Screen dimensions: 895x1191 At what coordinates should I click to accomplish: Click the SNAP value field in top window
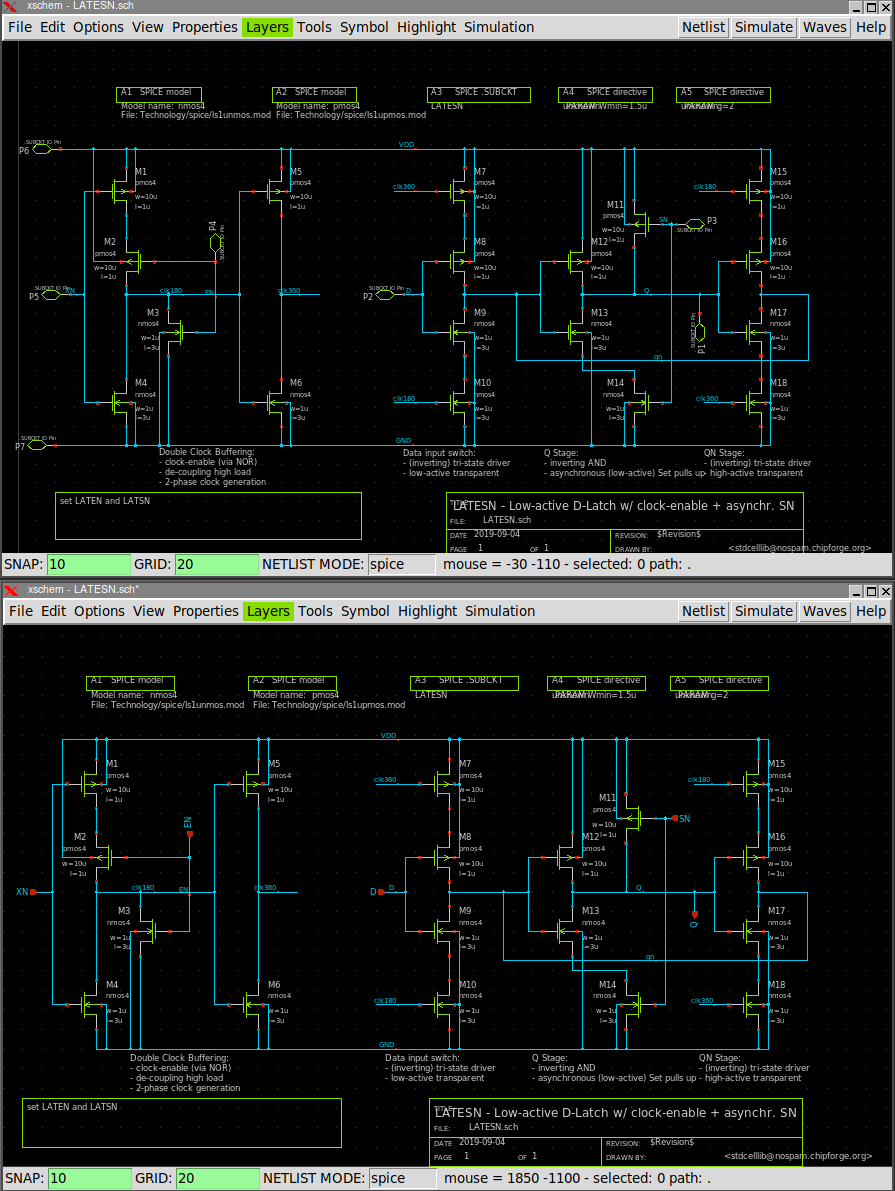point(89,564)
